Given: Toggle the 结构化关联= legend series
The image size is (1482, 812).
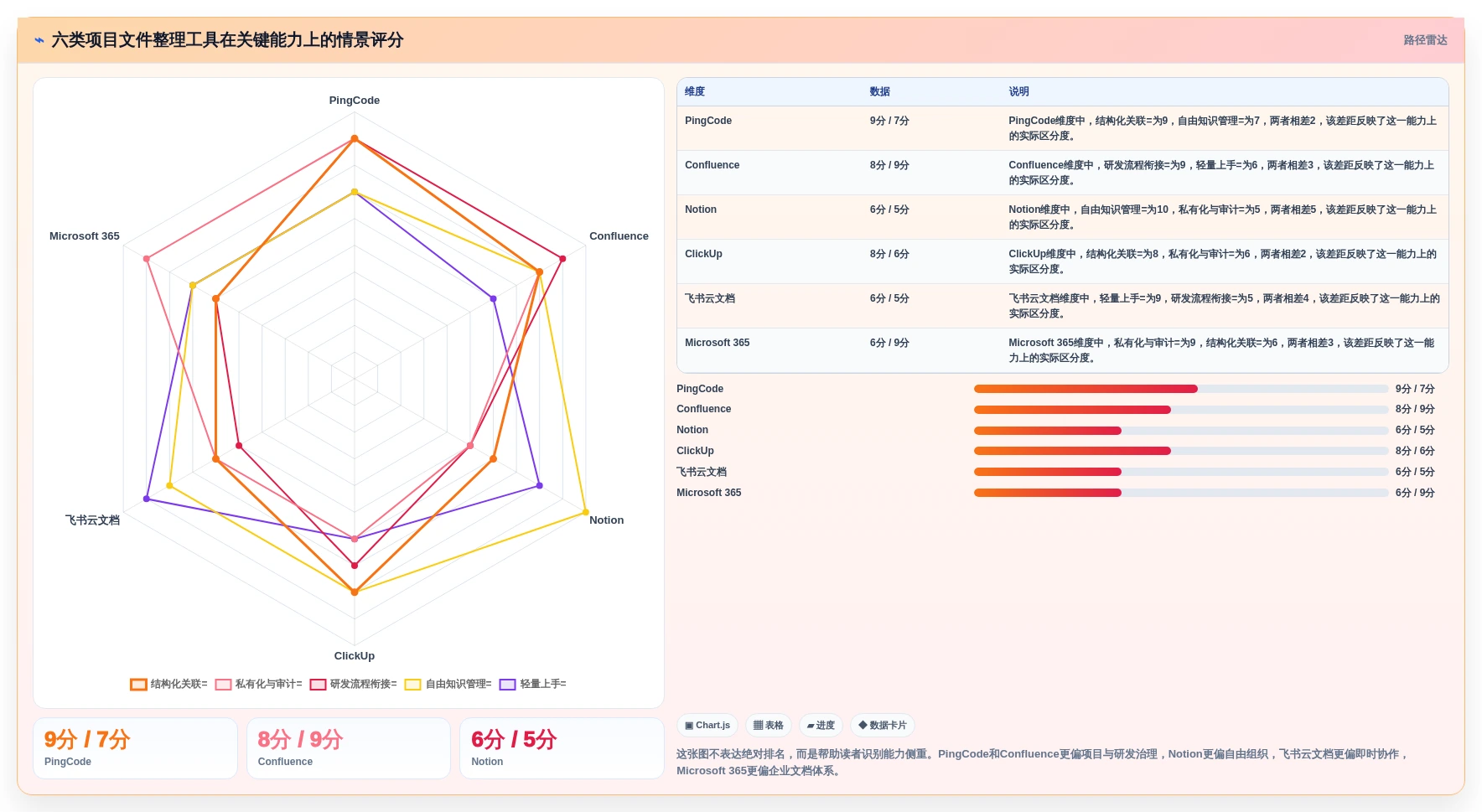Looking at the screenshot, I should coord(168,684).
